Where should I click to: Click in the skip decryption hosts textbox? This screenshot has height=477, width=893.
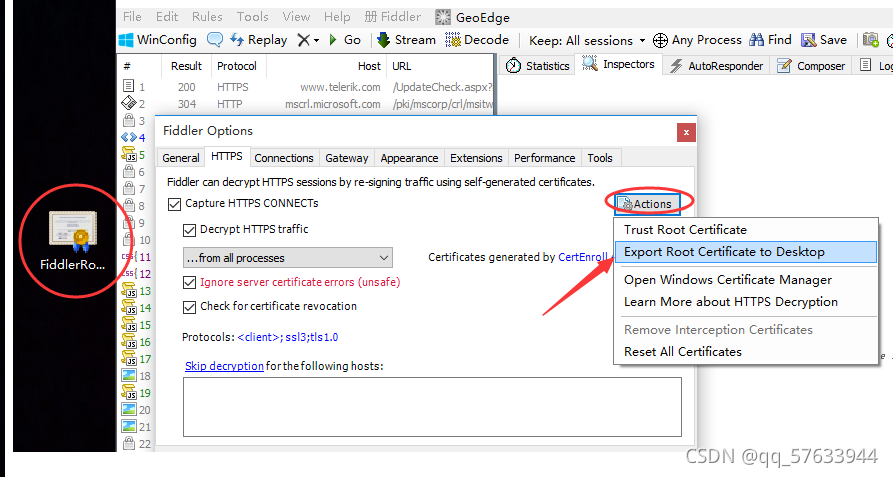point(432,408)
